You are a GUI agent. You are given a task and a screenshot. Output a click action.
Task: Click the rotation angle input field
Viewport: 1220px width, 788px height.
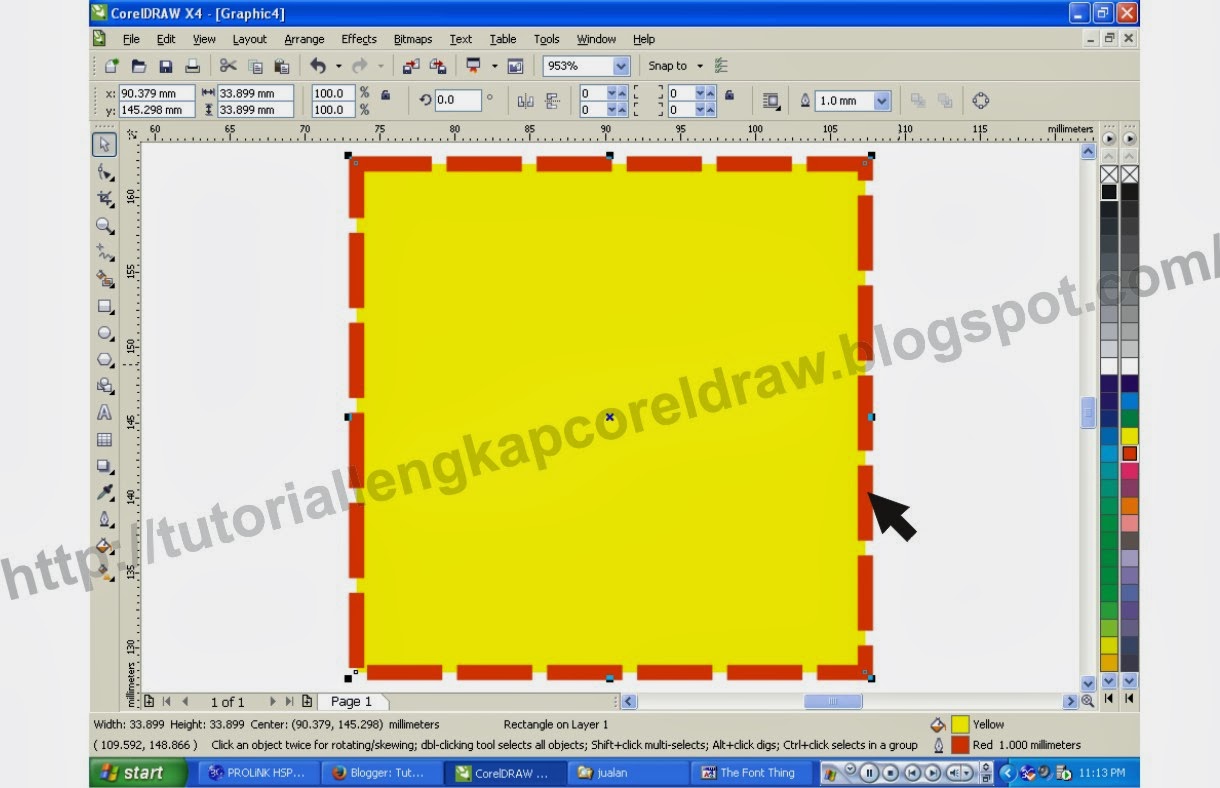point(460,100)
